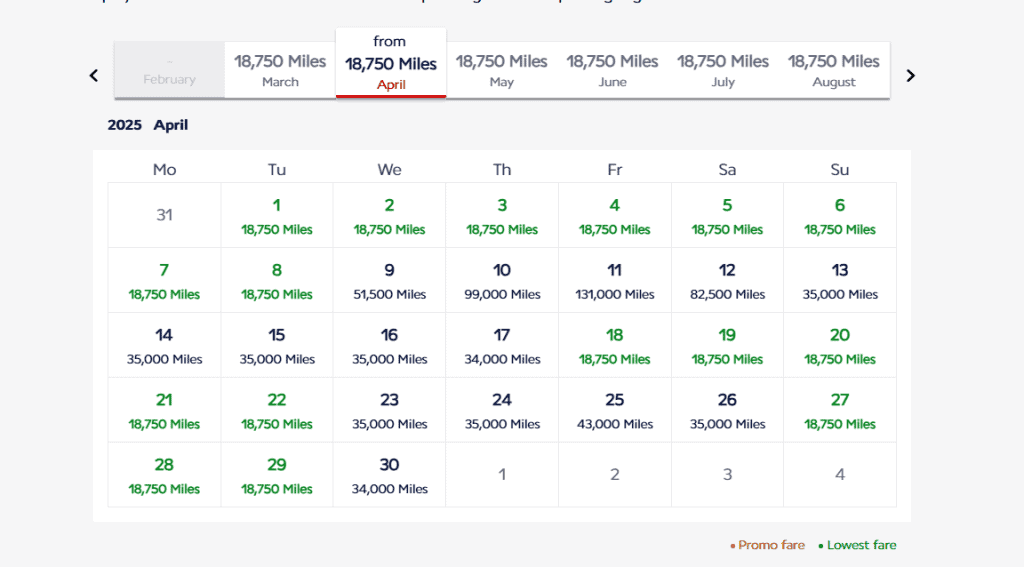This screenshot has width=1024, height=567.
Task: Select the March 18,750 Miles tab
Action: click(280, 70)
